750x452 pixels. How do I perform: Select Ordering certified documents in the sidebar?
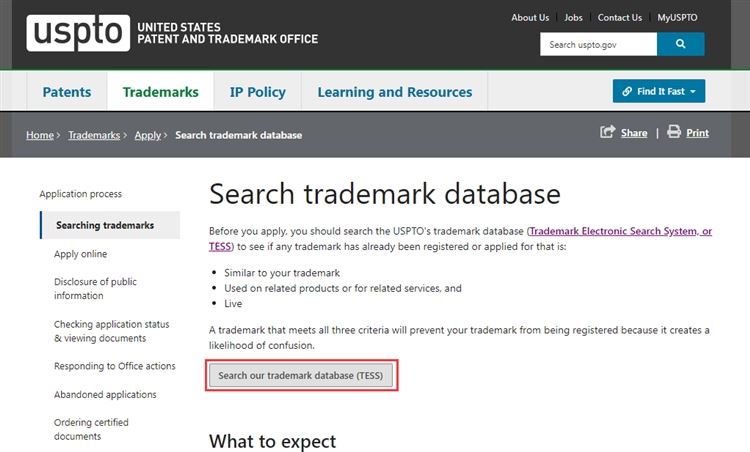click(91, 429)
